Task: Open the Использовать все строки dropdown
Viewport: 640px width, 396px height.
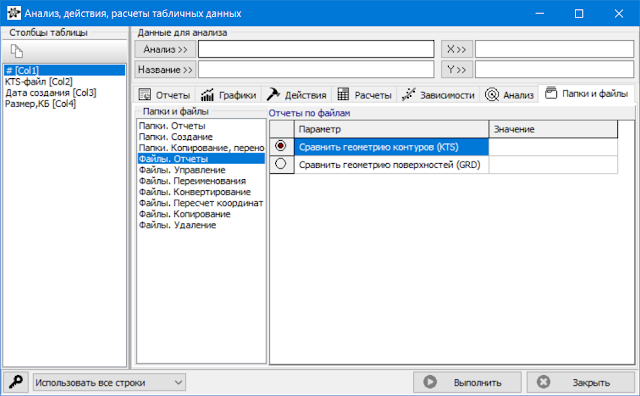Action: 109,383
